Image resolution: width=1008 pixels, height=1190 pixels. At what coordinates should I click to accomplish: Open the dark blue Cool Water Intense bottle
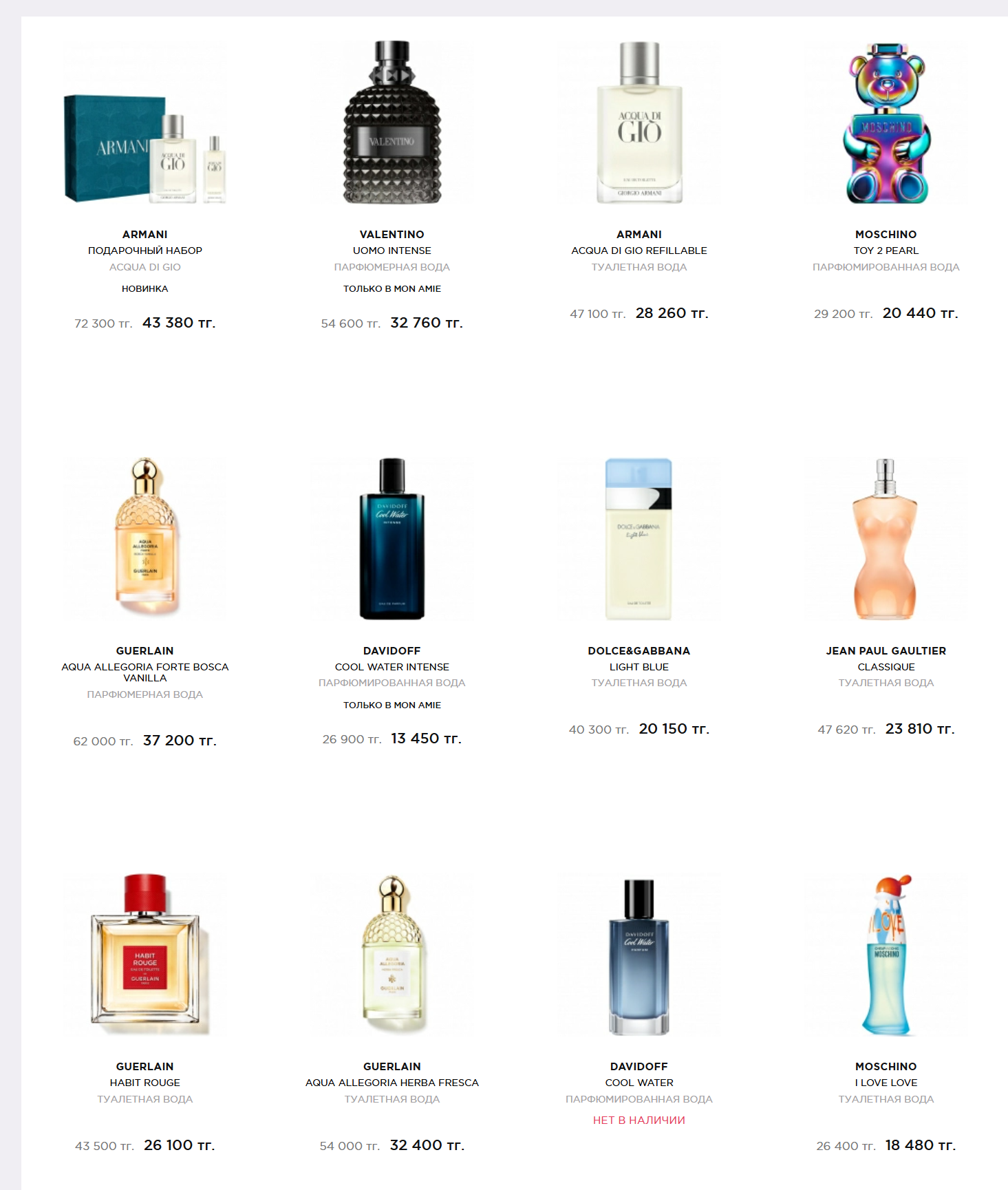point(392,539)
